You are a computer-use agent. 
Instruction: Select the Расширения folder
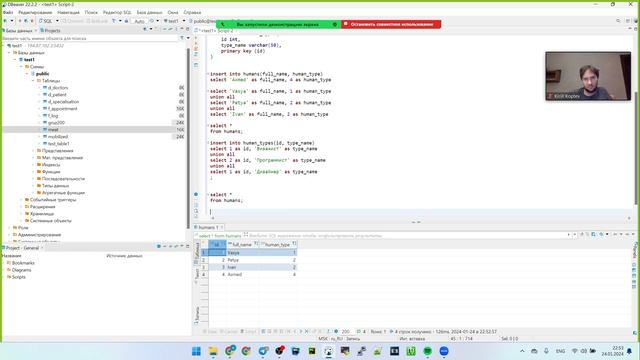point(42,207)
